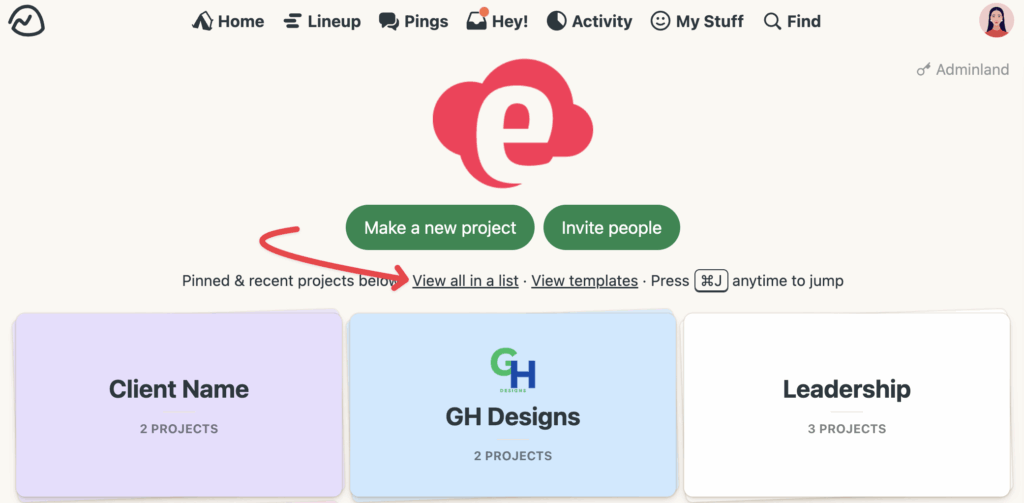1024x503 pixels.
Task: Go to Home in top navigation
Action: point(228,21)
